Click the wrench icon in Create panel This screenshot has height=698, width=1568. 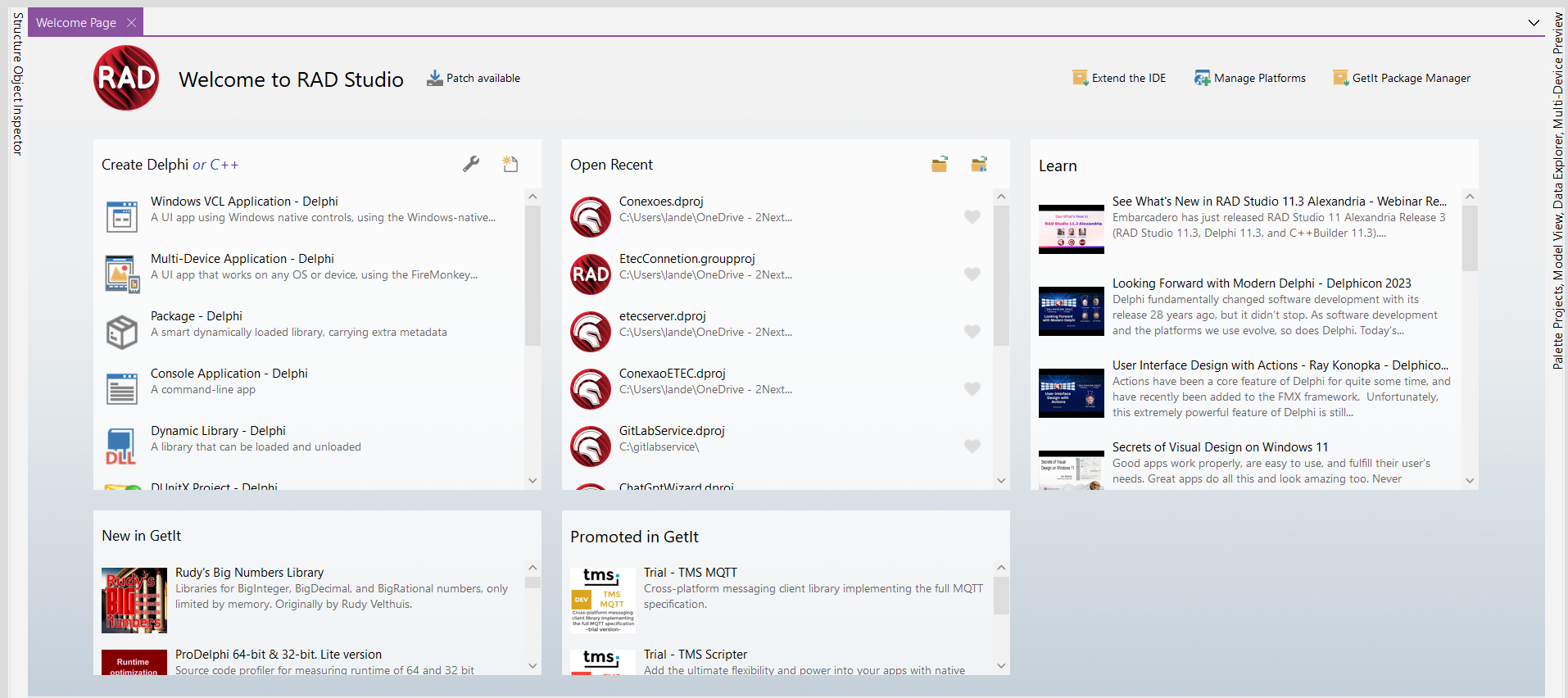pos(471,164)
